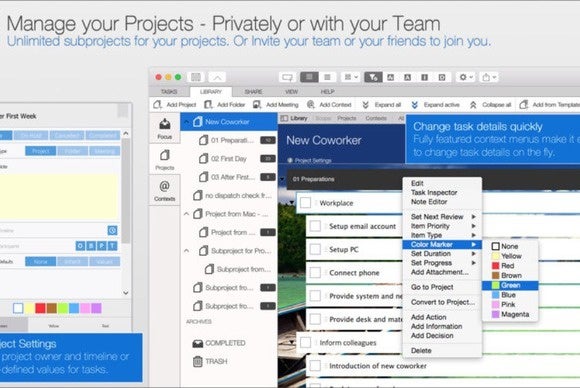Pick red swatch in settings panel

(40, 308)
